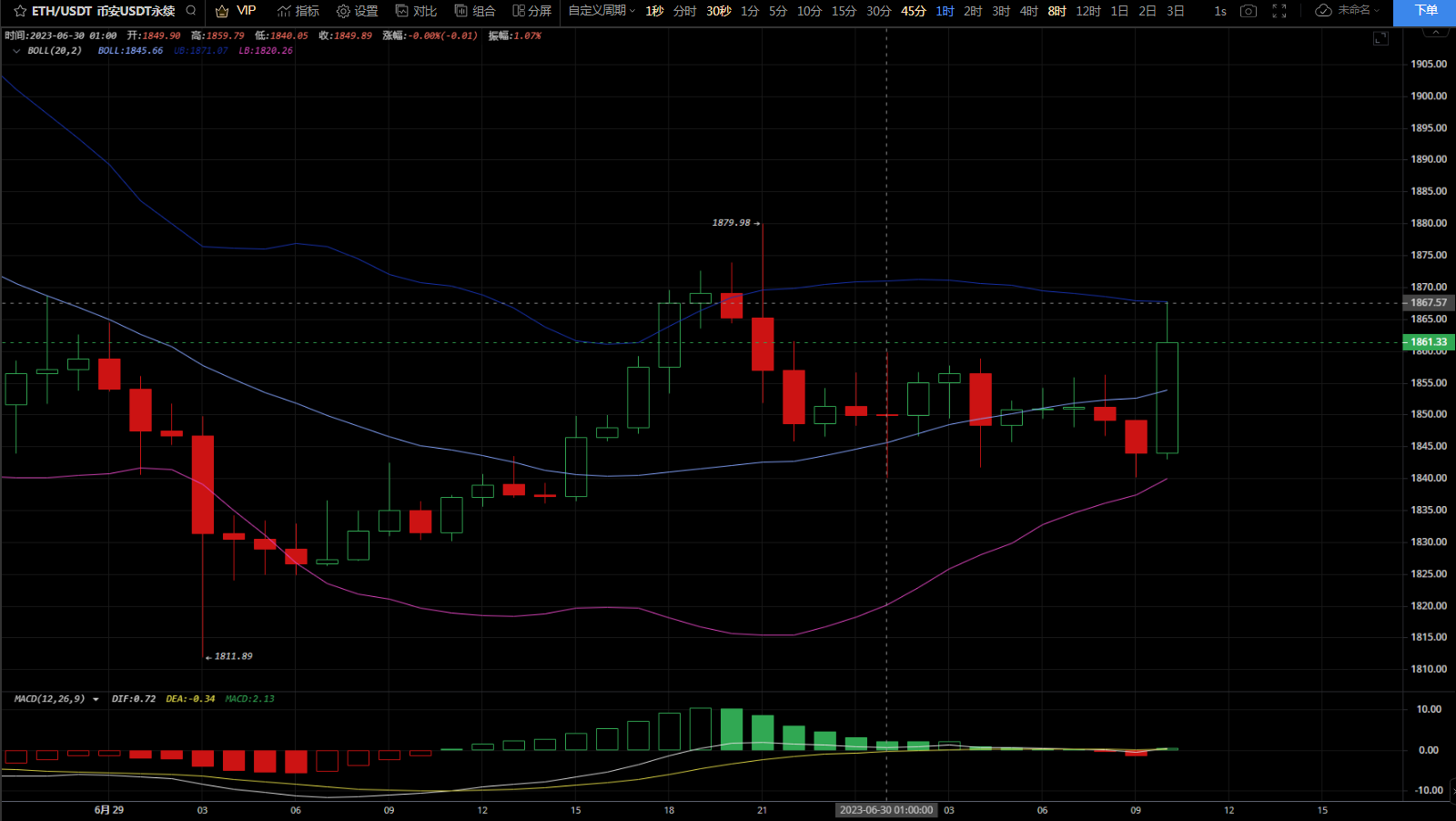Select the 30秒 timeframe

(718, 11)
